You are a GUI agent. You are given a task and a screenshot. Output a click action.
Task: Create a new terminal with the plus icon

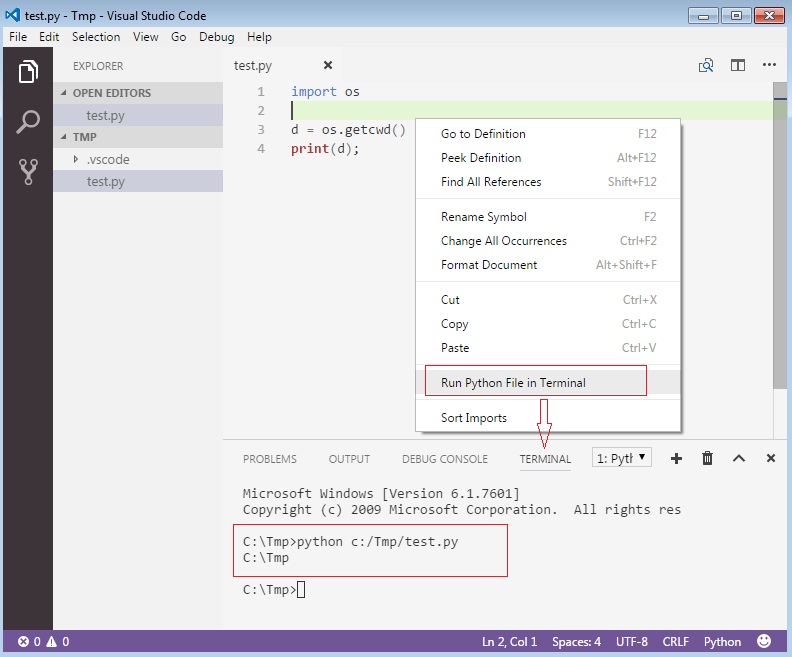tap(676, 458)
